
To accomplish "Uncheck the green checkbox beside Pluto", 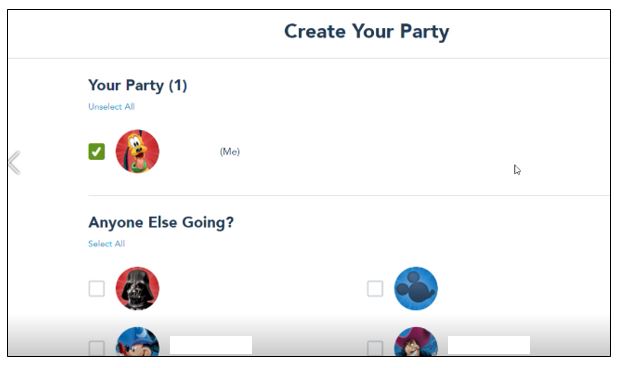I will (x=96, y=151).
